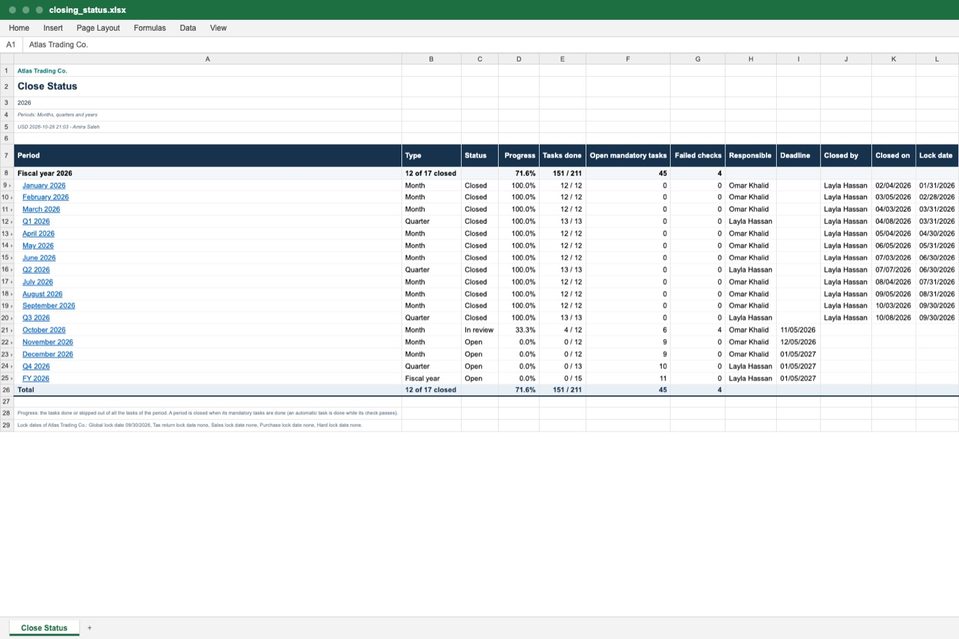Screen dimensions: 959x639
Task: Open the January 2026 period link
Action: (x=44, y=185)
